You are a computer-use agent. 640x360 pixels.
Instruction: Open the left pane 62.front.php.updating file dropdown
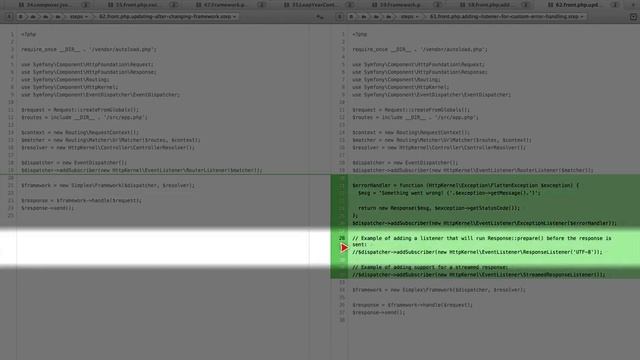tap(168, 17)
